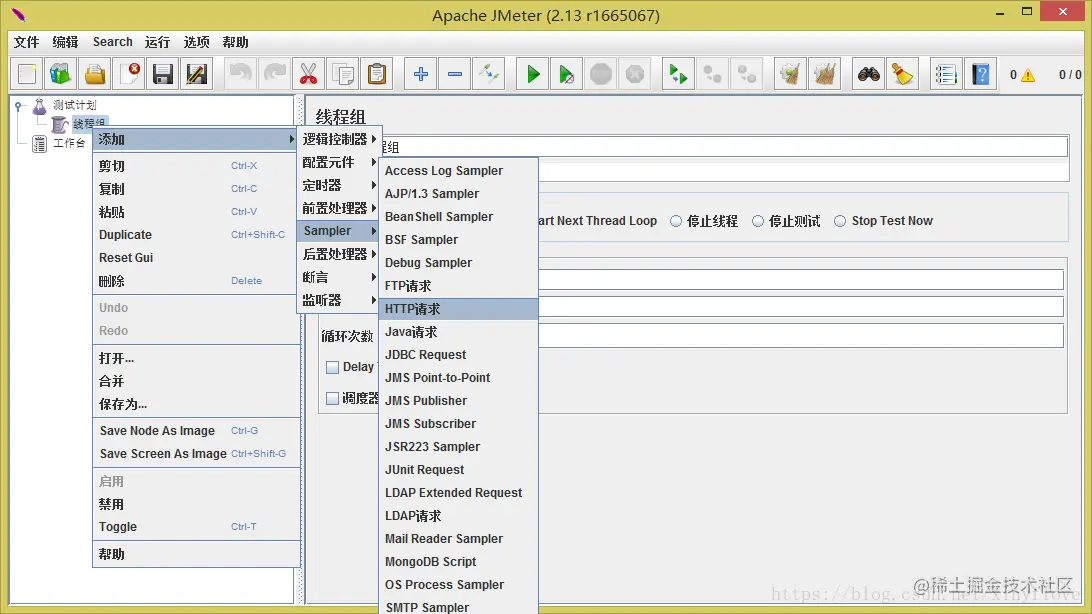The image size is (1092, 614).
Task: Start the test with green play icon
Action: click(x=533, y=74)
